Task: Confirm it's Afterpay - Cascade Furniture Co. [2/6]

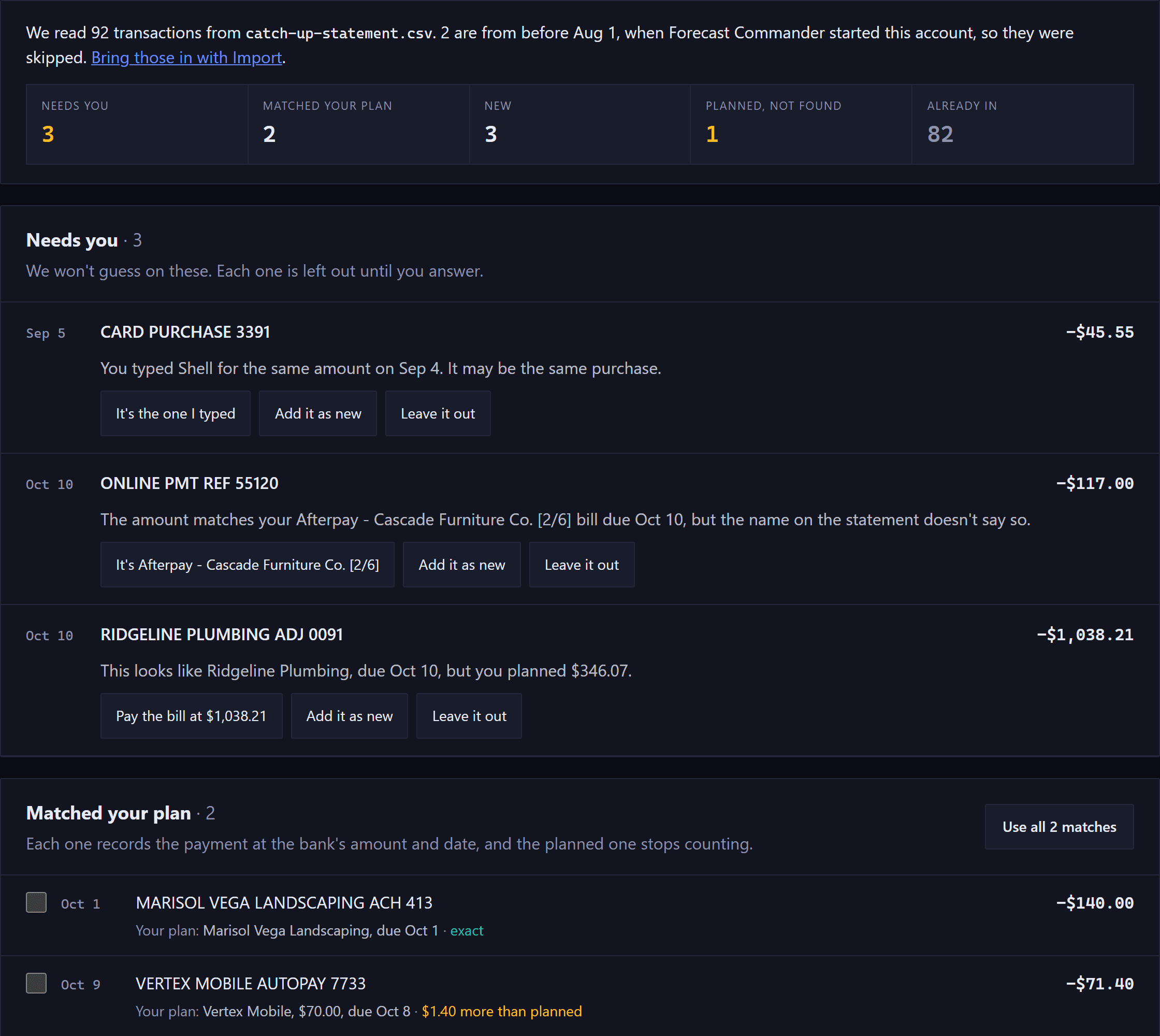Action: pyautogui.click(x=247, y=565)
